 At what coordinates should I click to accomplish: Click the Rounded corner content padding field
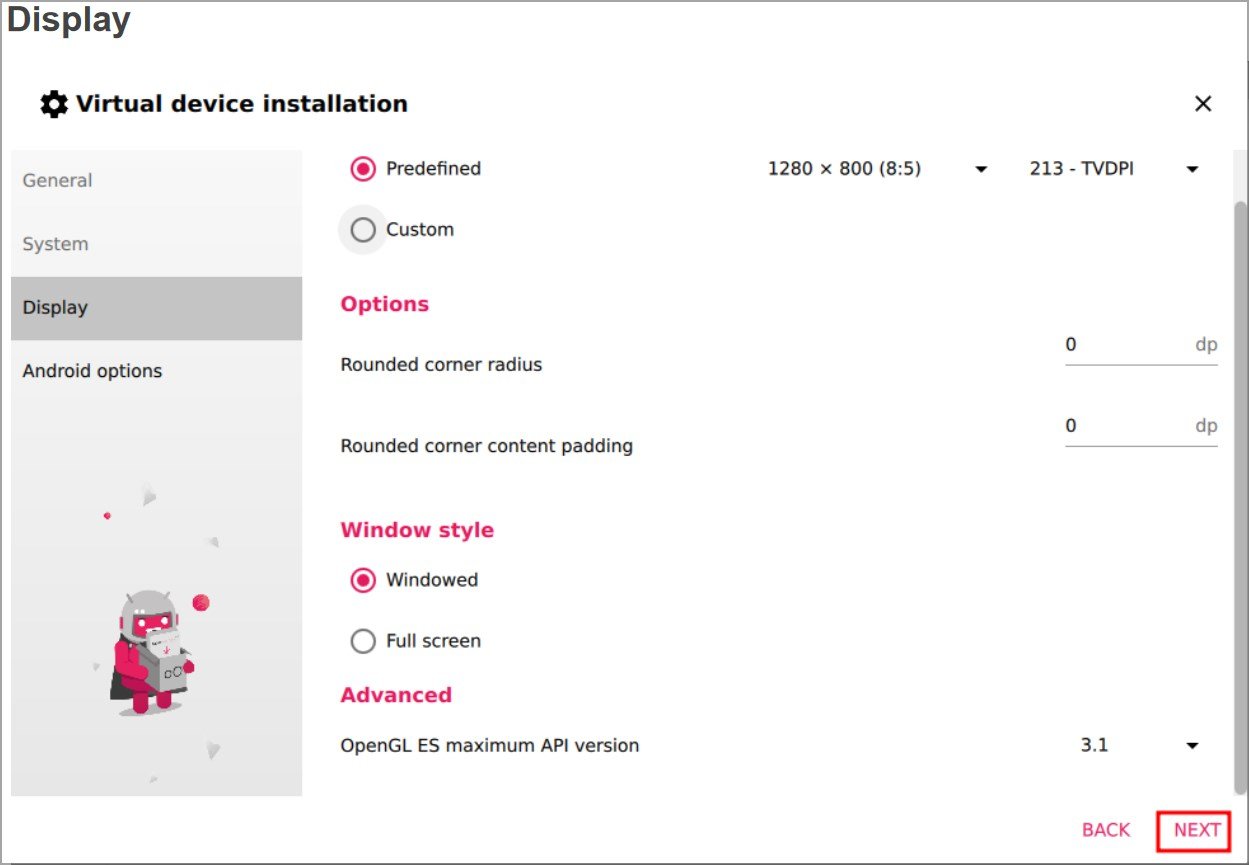click(x=1141, y=427)
